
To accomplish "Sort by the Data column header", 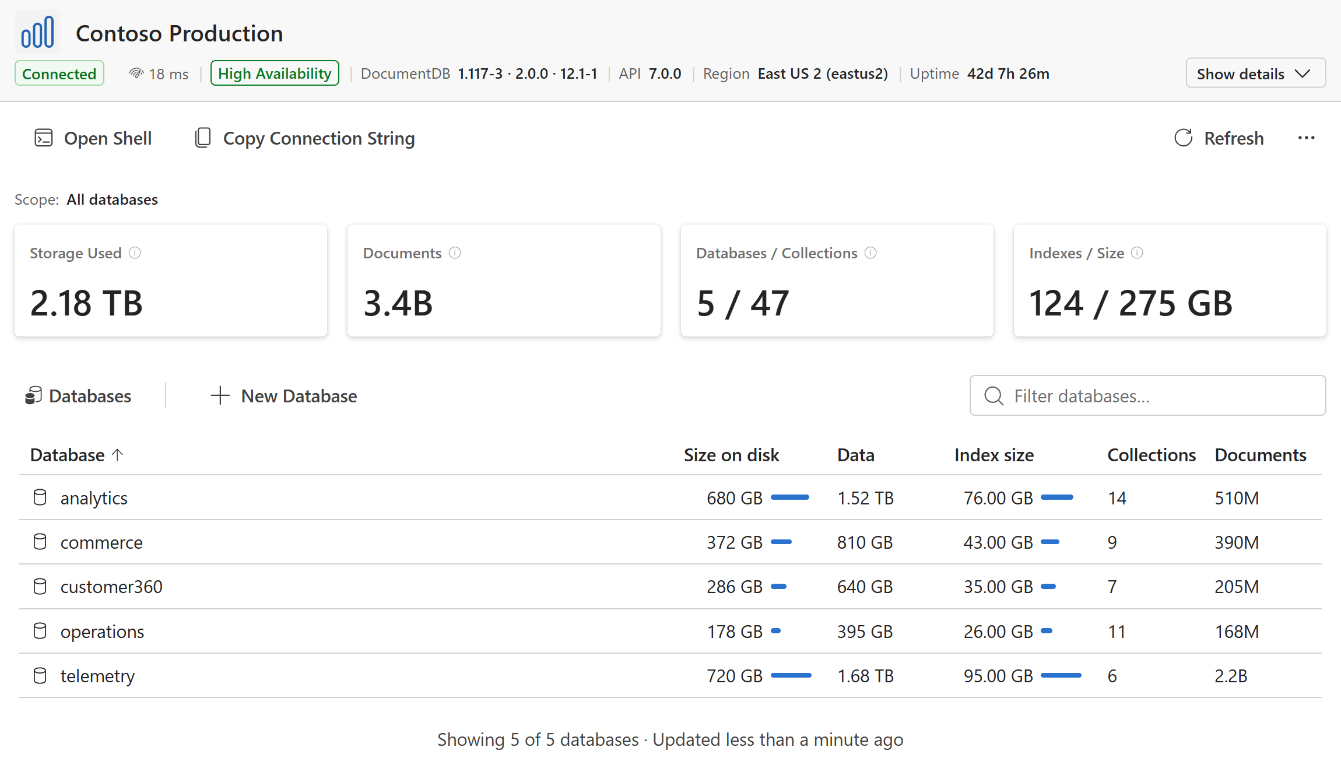I will pyautogui.click(x=856, y=455).
